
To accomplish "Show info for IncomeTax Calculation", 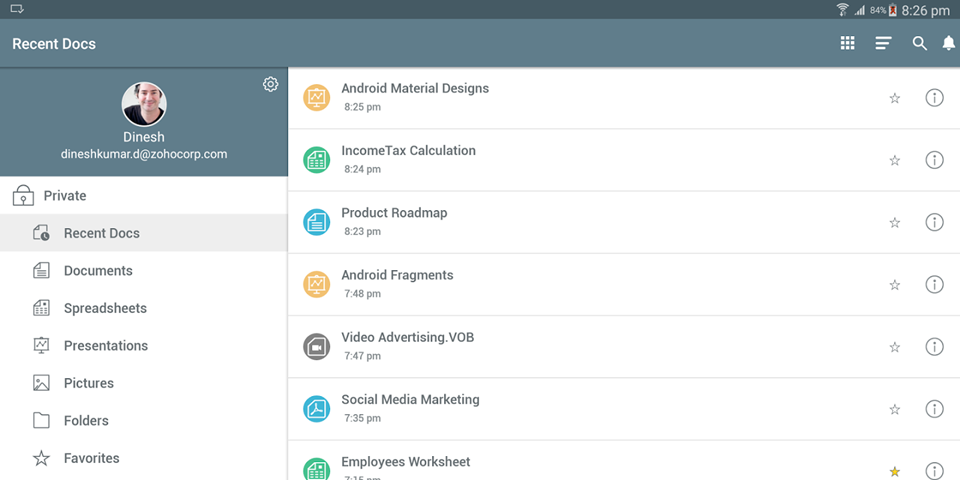I will coord(934,160).
